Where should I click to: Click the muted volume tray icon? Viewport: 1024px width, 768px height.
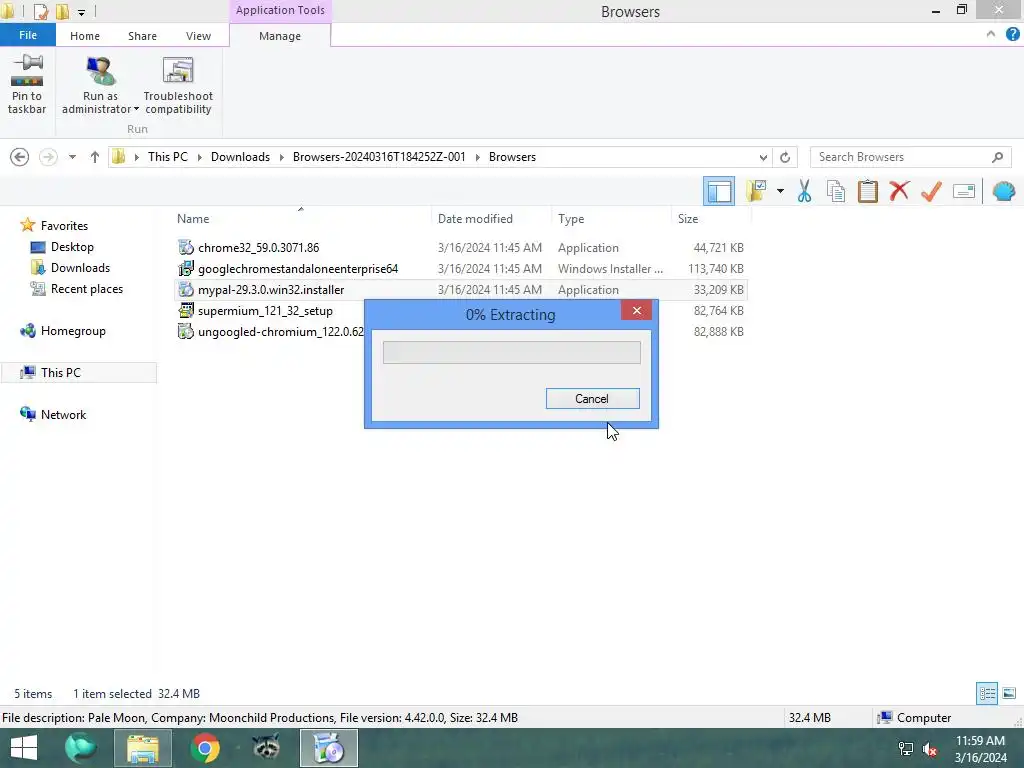[929, 749]
